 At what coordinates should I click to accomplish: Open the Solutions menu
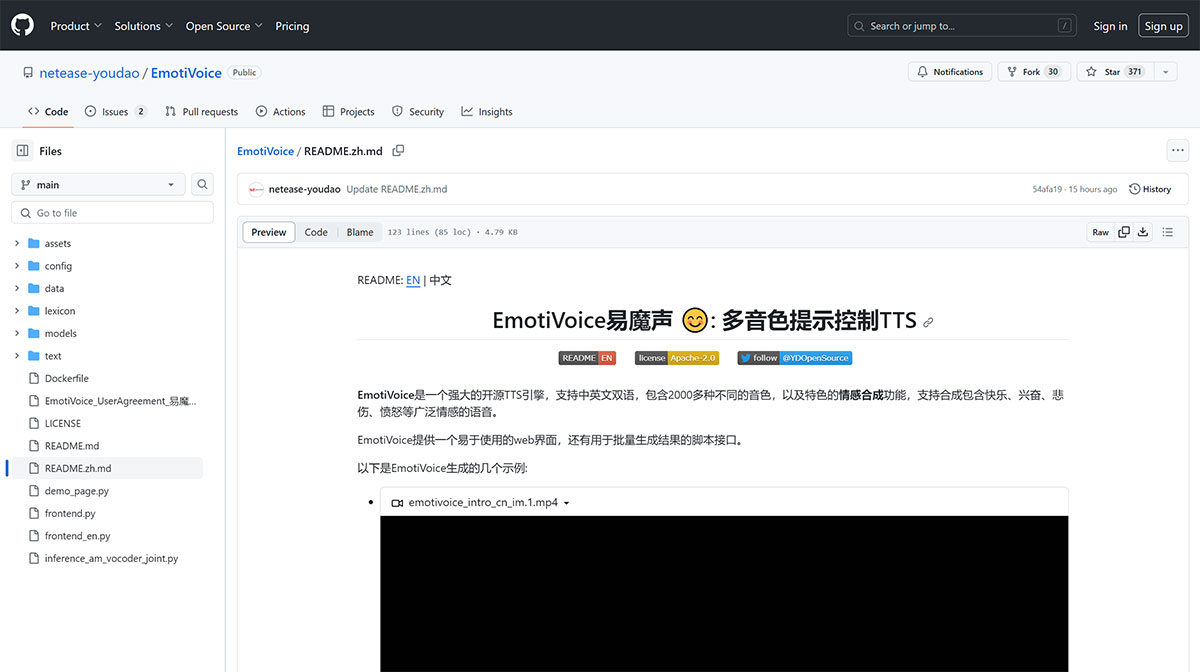pyautogui.click(x=142, y=25)
